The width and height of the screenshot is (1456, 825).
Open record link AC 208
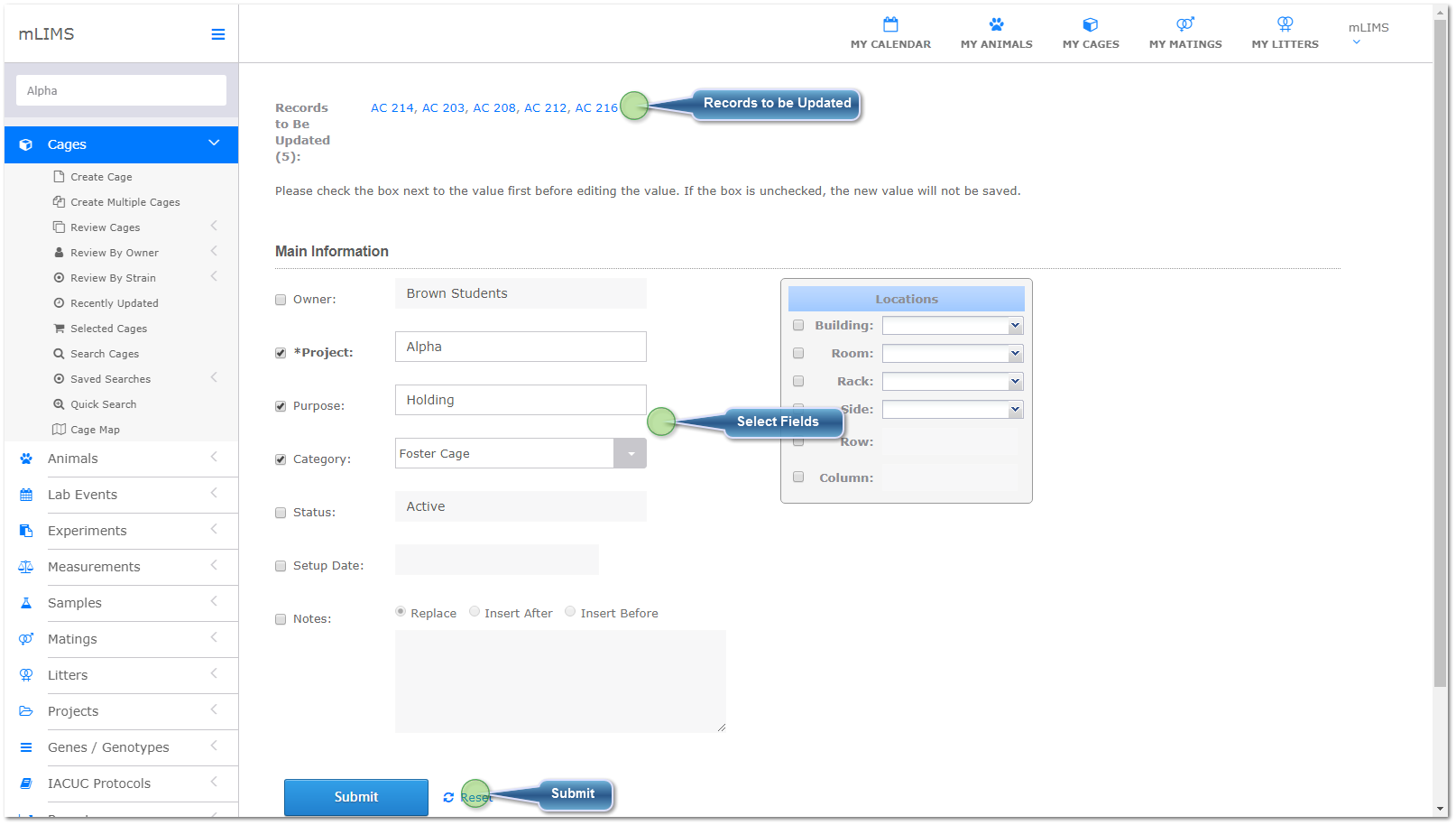[493, 107]
